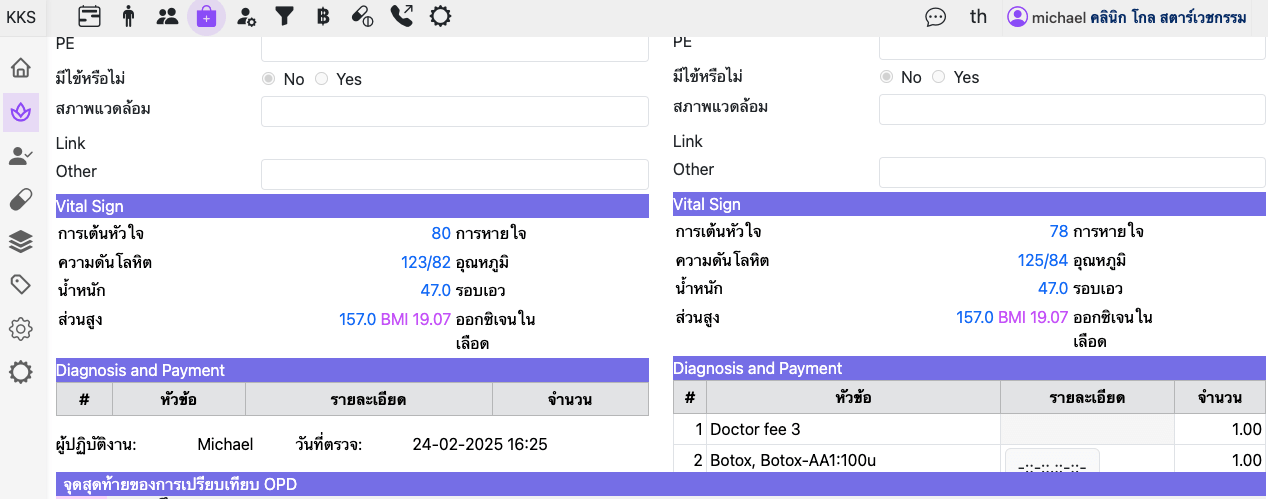Open the home icon in sidebar
The image size is (1268, 499).
[x=20, y=68]
